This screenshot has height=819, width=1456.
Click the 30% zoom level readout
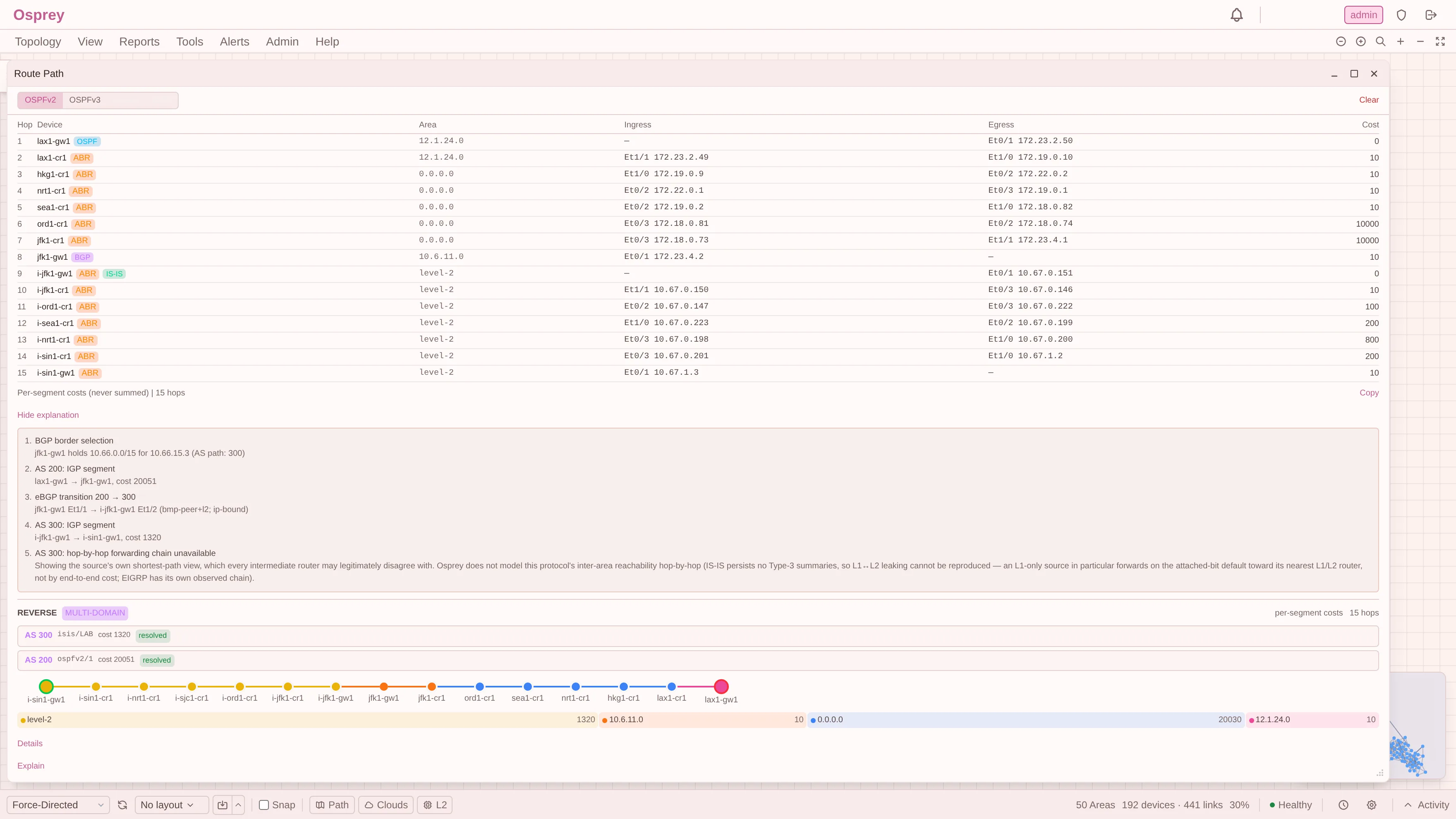point(1240,805)
